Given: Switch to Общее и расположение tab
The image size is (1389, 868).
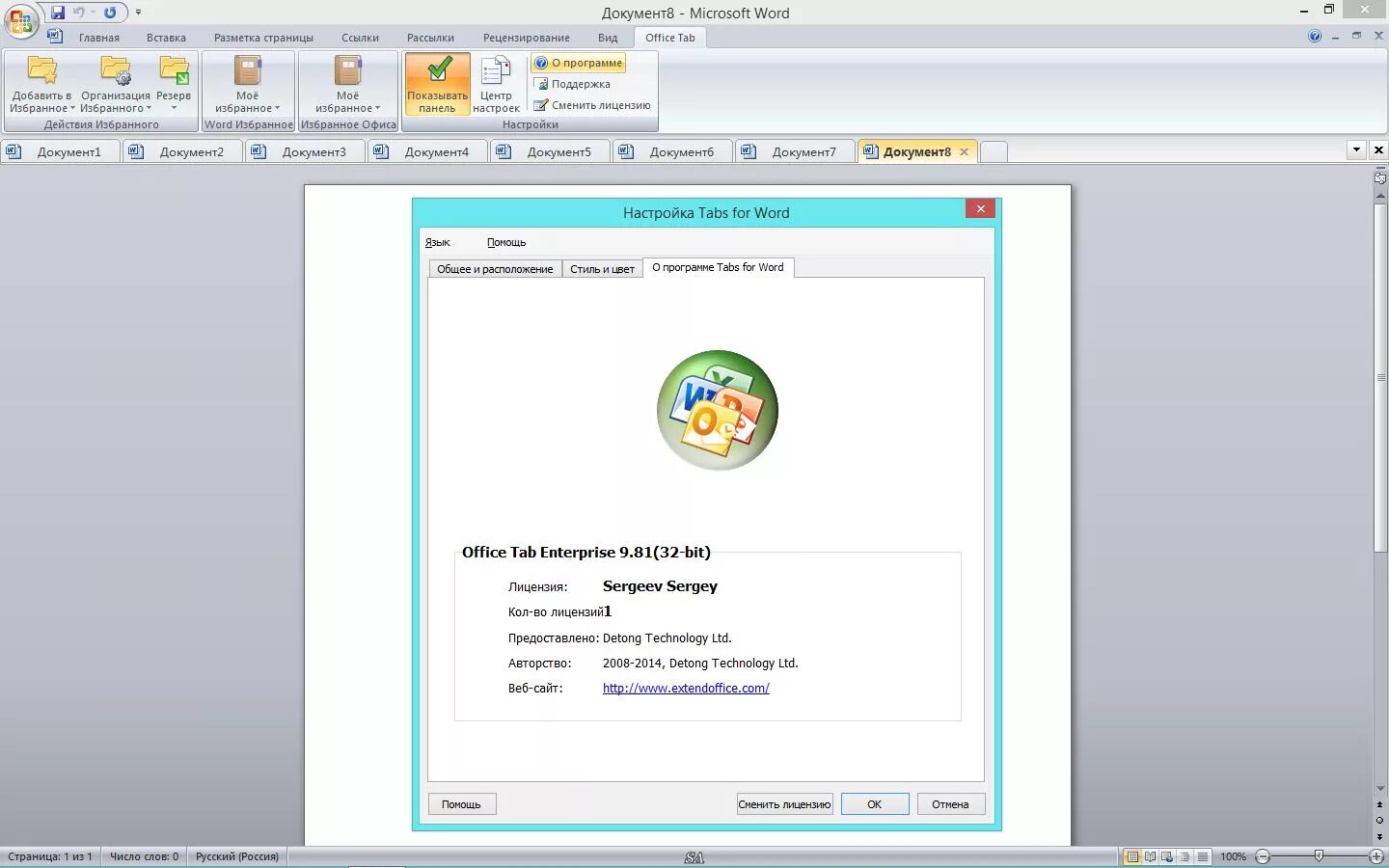Looking at the screenshot, I should click(495, 269).
